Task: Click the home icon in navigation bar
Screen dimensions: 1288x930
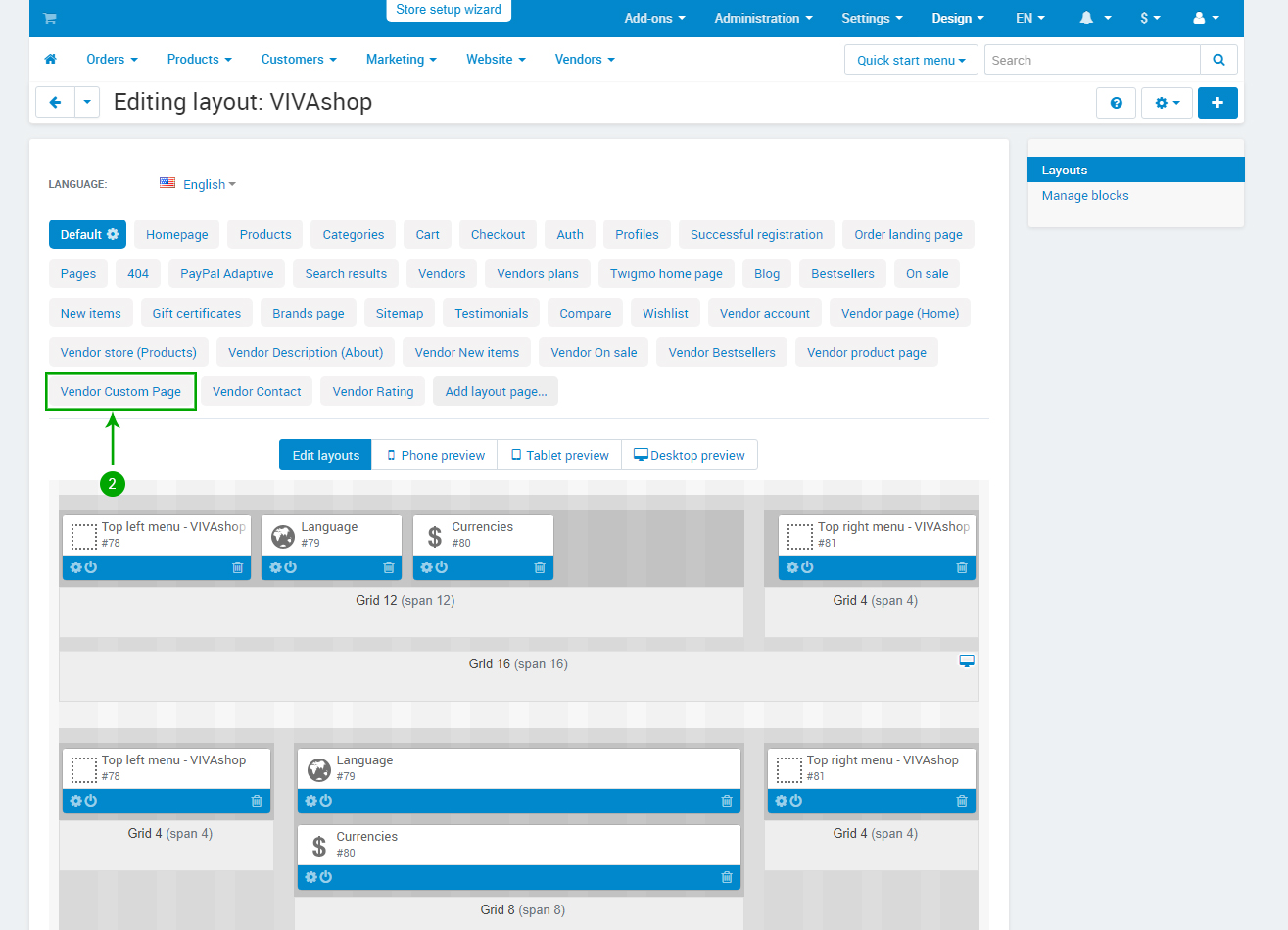Action: coord(51,60)
